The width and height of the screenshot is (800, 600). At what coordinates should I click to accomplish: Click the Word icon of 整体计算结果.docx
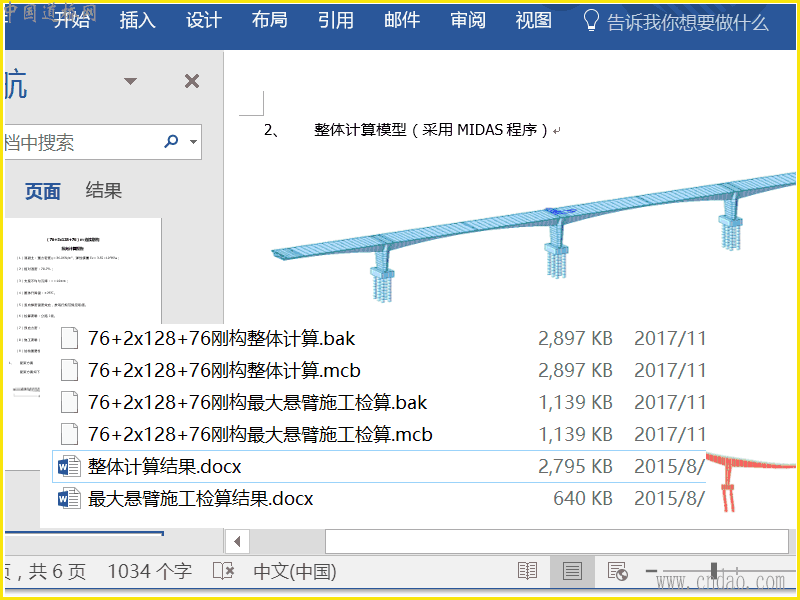point(69,466)
